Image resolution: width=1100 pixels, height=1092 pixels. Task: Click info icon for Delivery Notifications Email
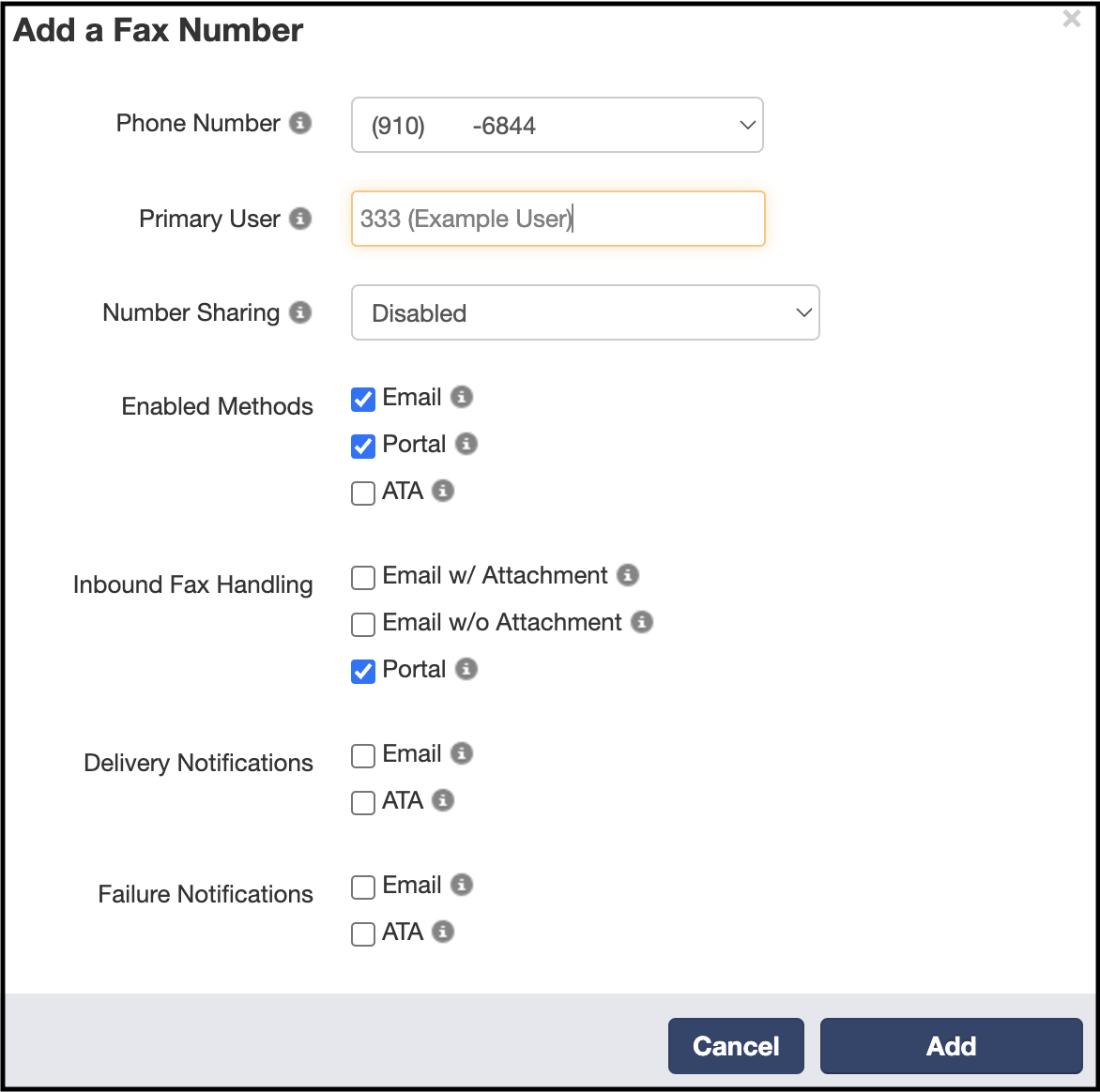tap(461, 754)
